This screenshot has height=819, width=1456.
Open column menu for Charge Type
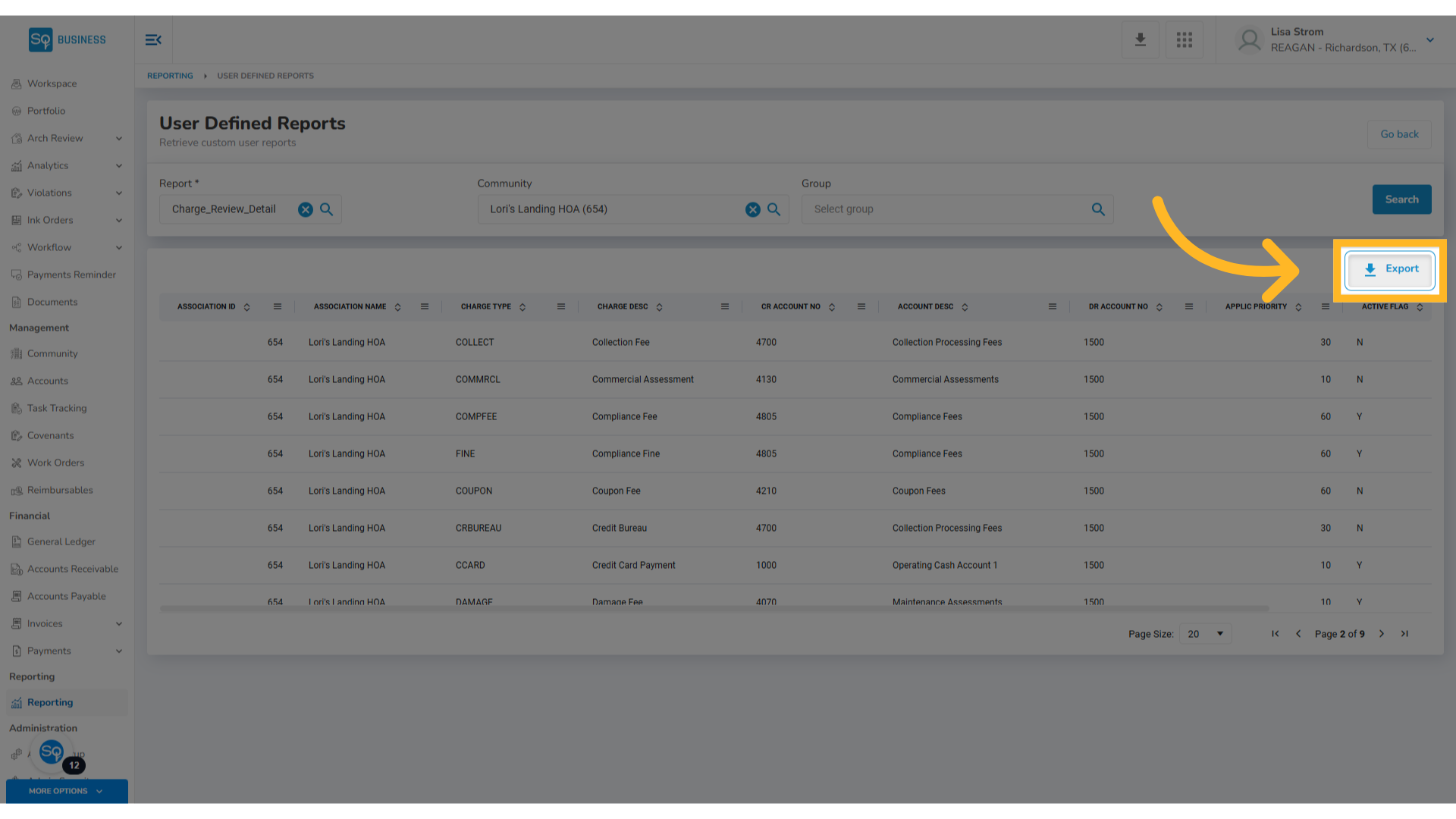(x=561, y=307)
